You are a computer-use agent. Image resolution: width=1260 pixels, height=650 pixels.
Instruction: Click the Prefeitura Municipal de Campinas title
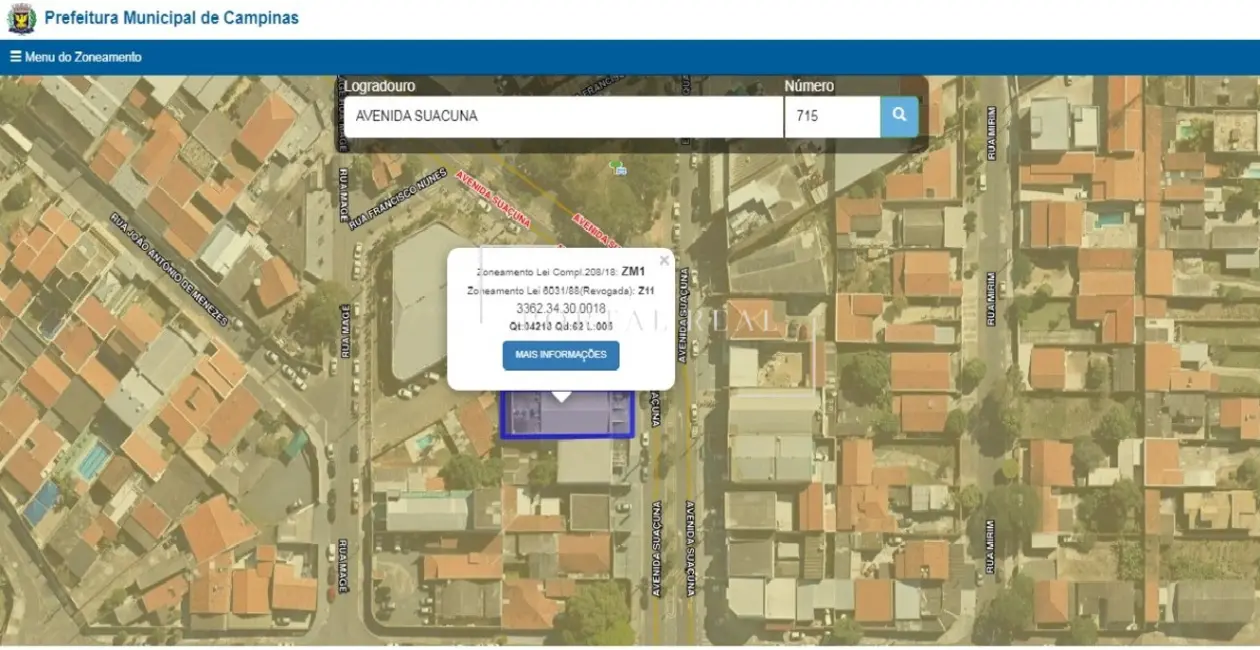click(x=171, y=18)
